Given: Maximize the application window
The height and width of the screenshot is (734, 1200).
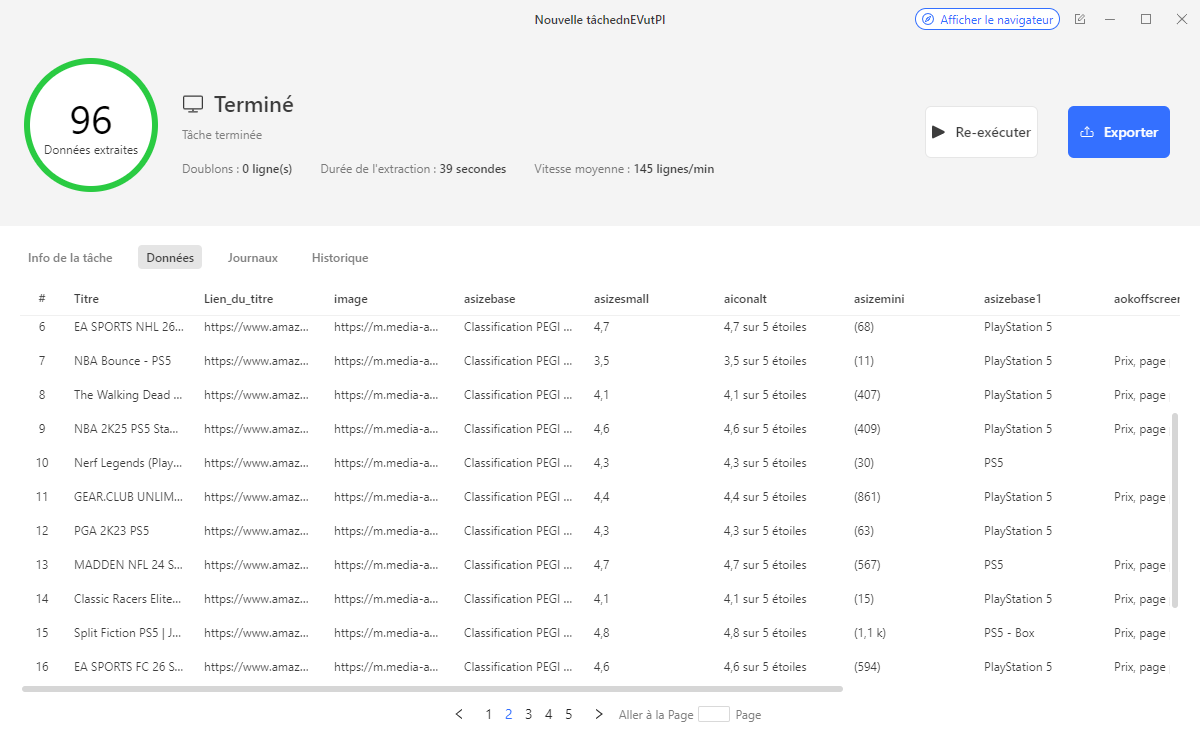Looking at the screenshot, I should point(1146,19).
